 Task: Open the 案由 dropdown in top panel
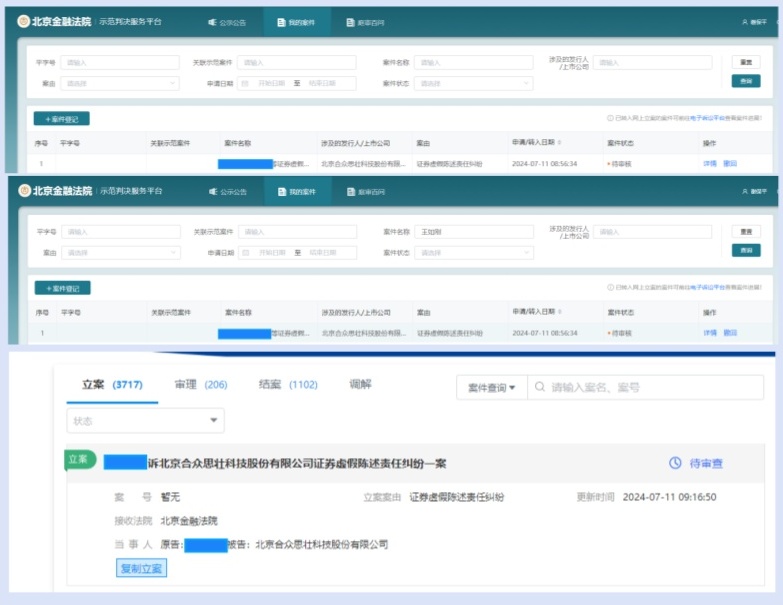[x=120, y=83]
